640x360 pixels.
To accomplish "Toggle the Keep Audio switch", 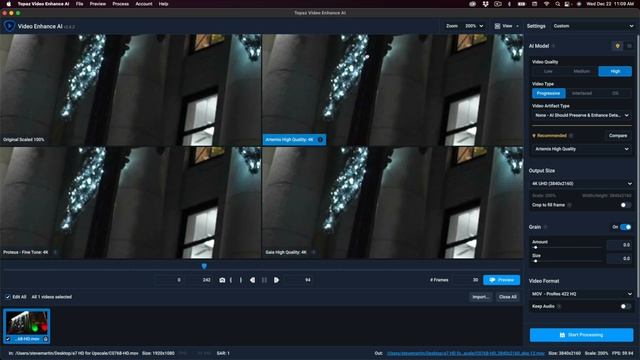I will click(626, 306).
